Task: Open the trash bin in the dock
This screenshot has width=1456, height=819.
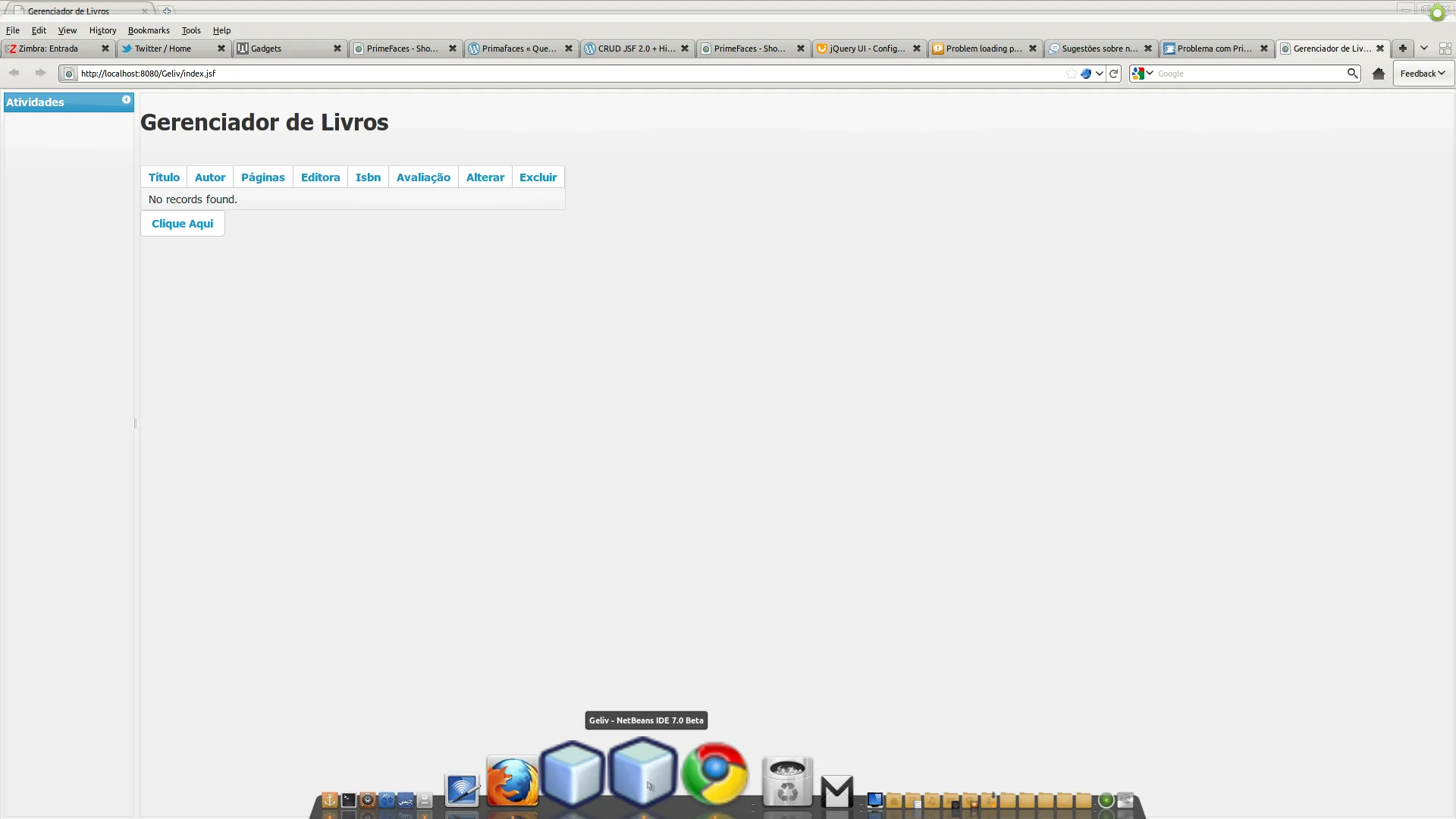Action: click(x=787, y=783)
